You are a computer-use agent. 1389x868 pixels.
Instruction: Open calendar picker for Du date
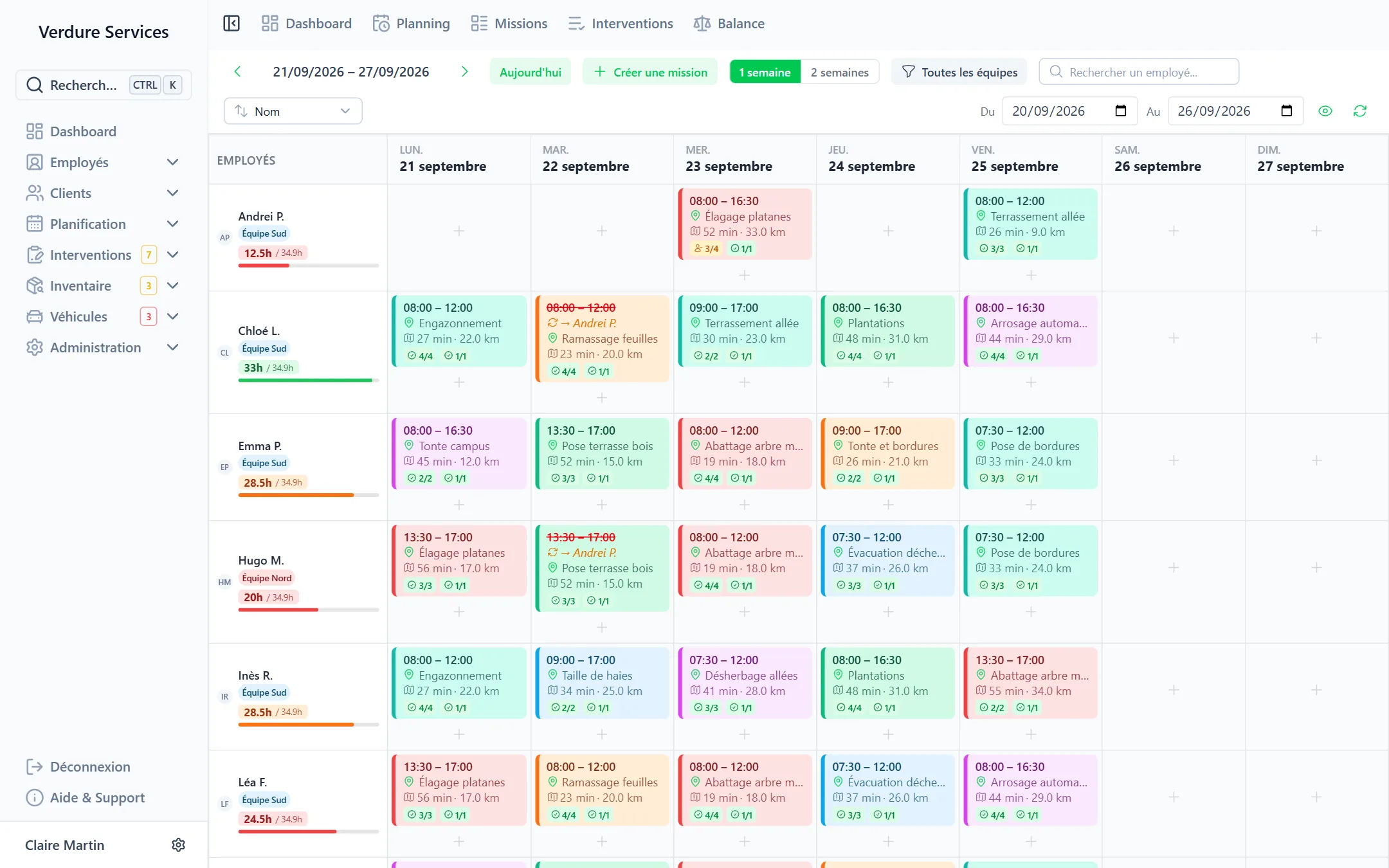(x=1120, y=111)
